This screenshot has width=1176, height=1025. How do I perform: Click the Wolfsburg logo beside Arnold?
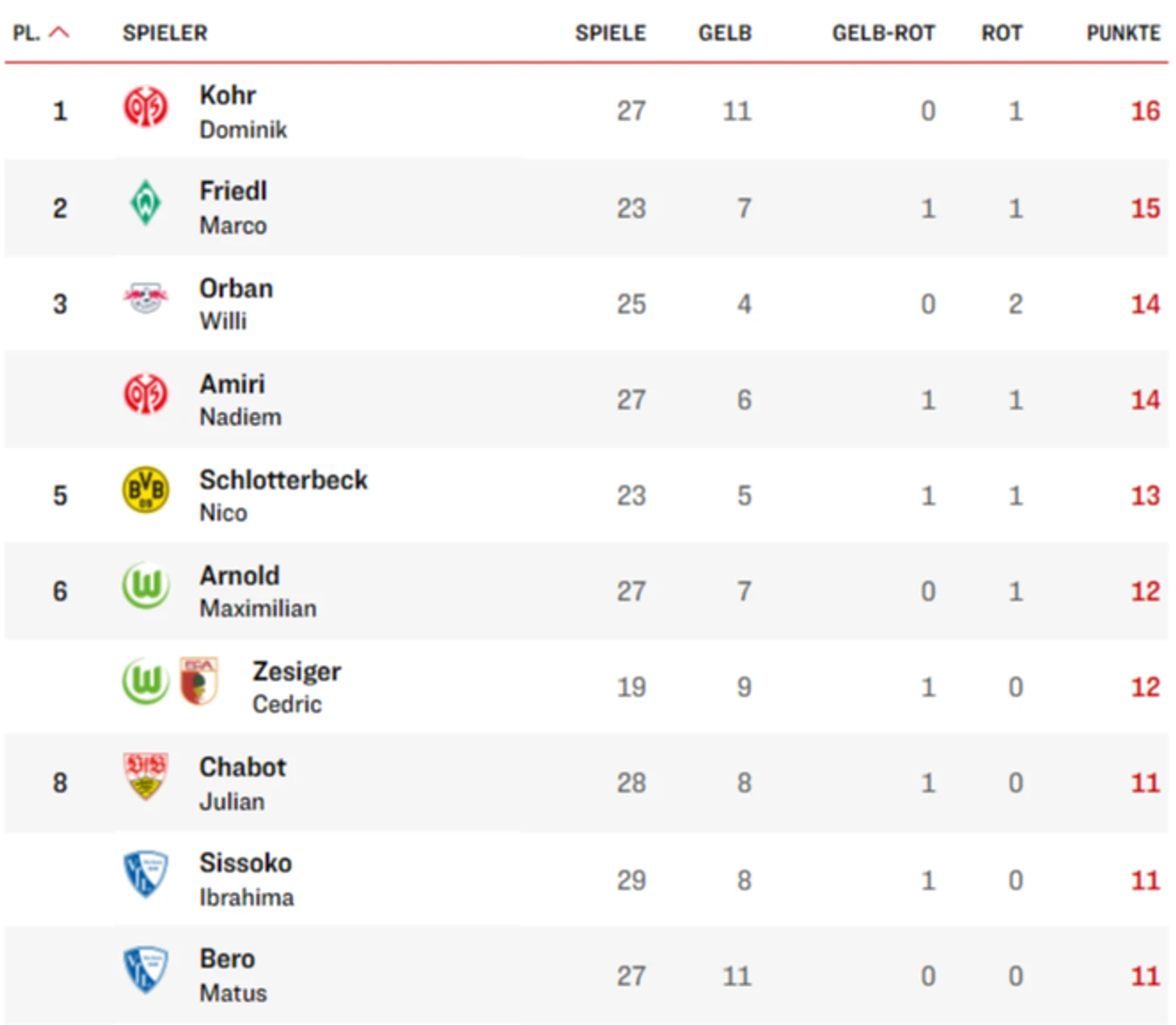(x=145, y=585)
